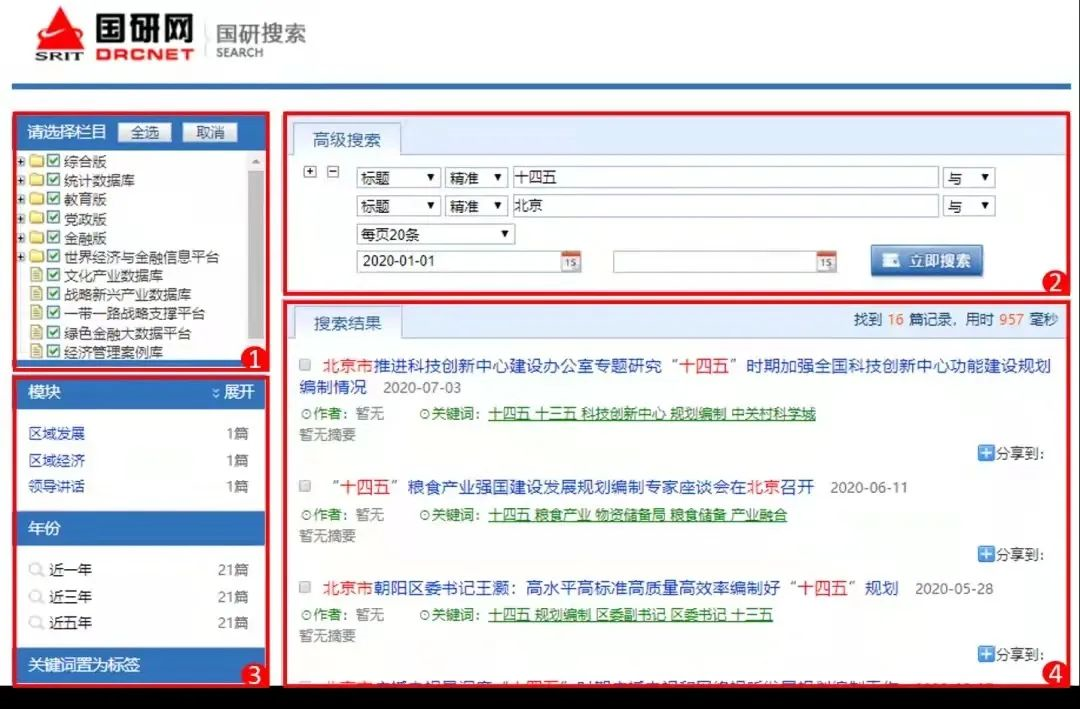
Task: Click the 年份 section header
Action: 141,528
